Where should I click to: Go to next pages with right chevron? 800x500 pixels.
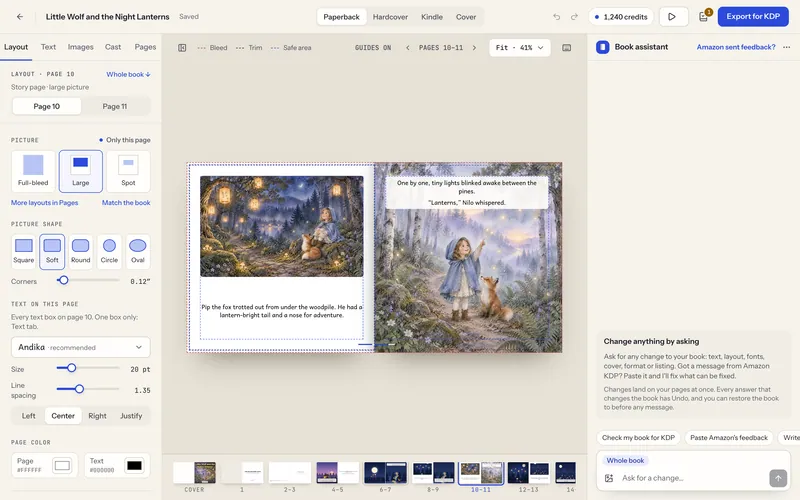474,48
